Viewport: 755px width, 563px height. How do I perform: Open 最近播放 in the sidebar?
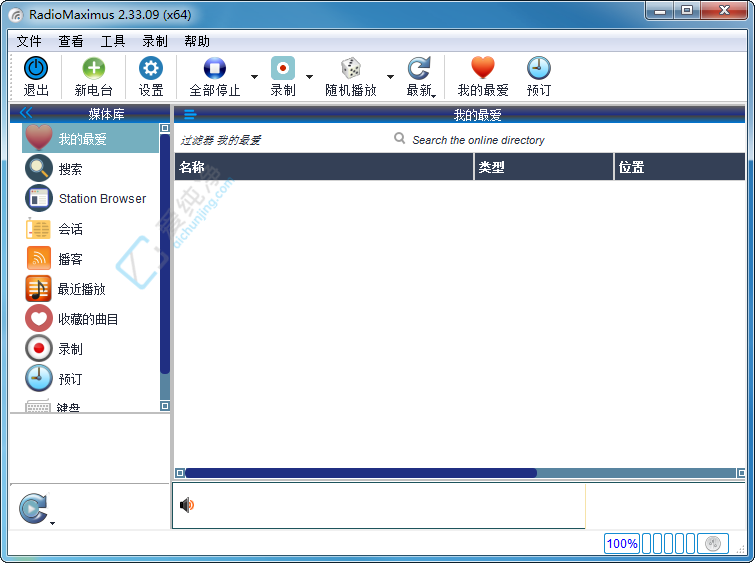[91, 289]
